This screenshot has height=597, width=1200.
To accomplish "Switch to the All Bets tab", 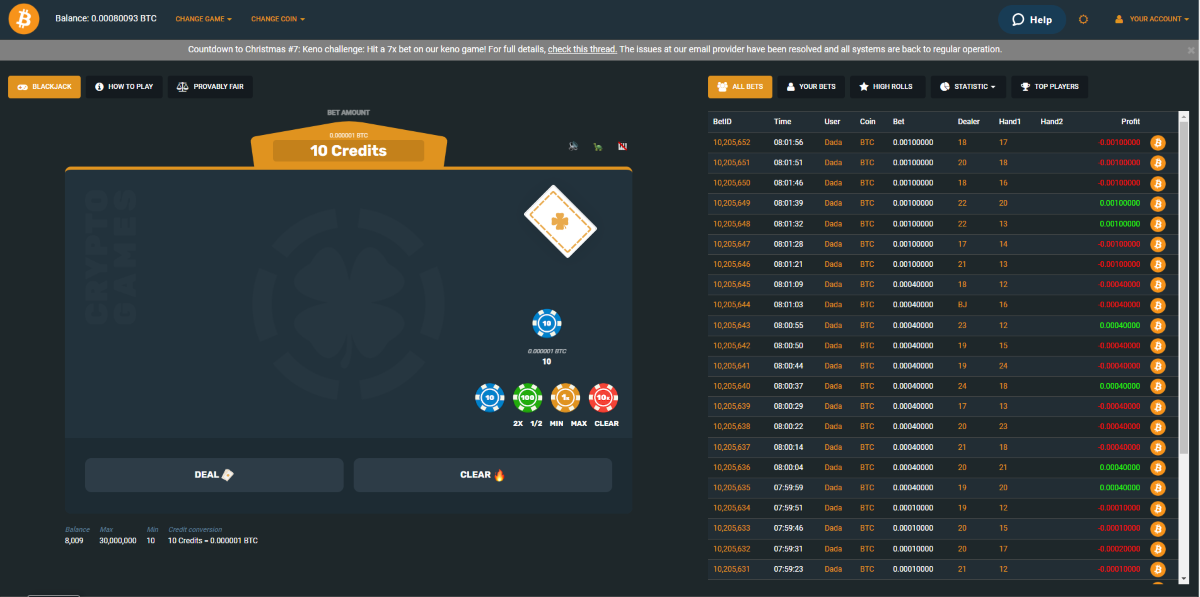I will [x=740, y=87].
